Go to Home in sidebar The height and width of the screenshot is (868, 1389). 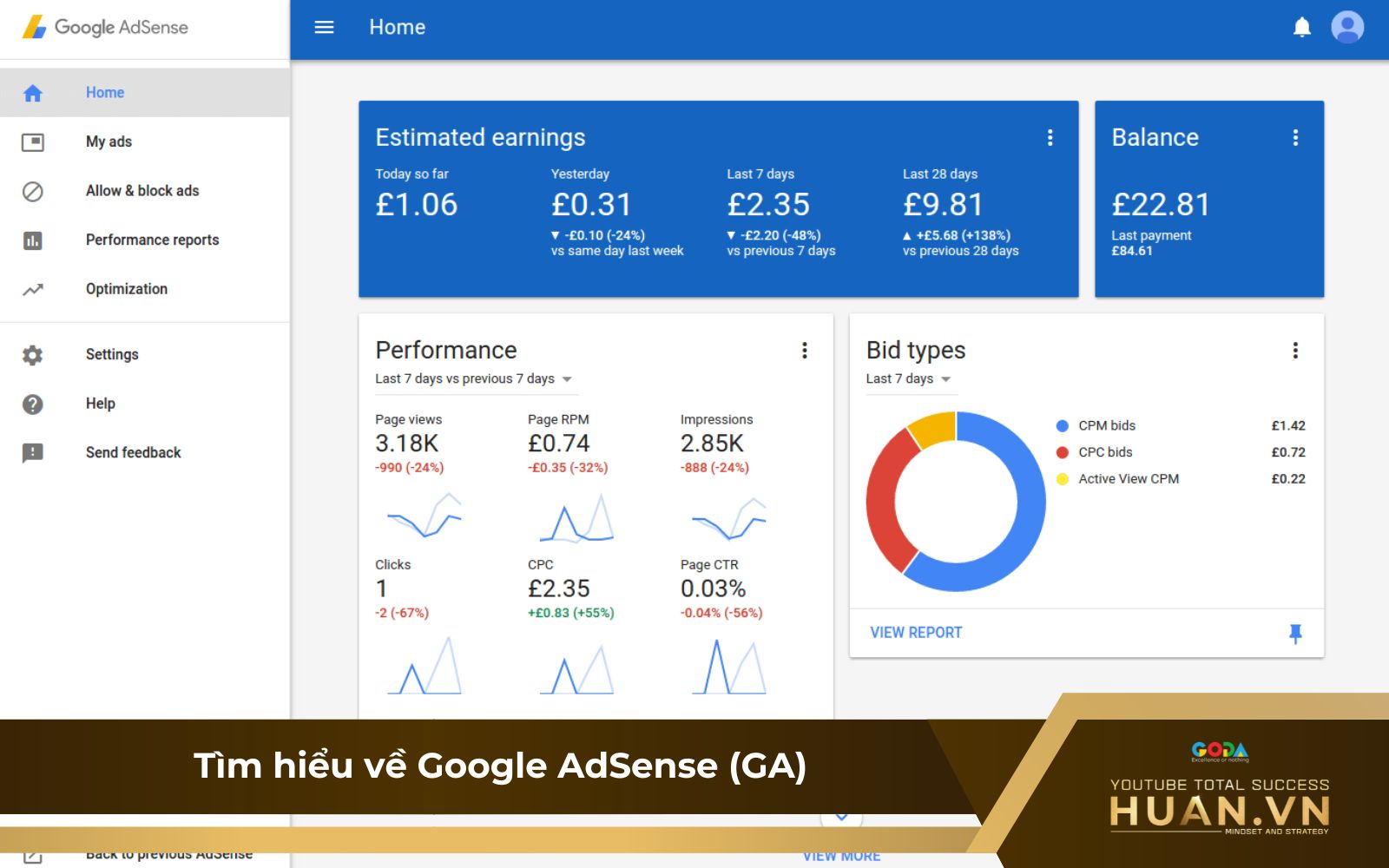point(145,93)
